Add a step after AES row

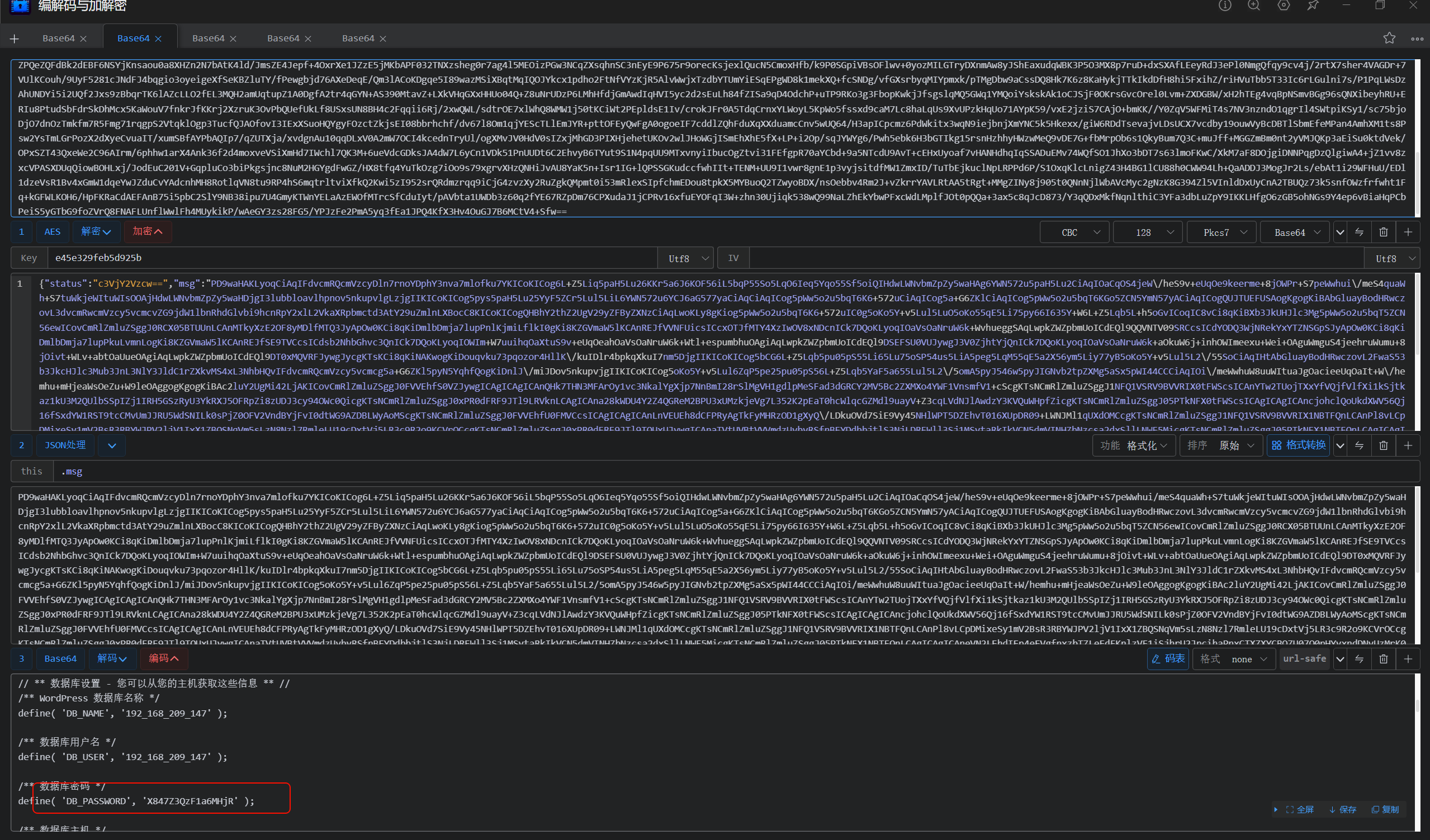tap(1408, 232)
